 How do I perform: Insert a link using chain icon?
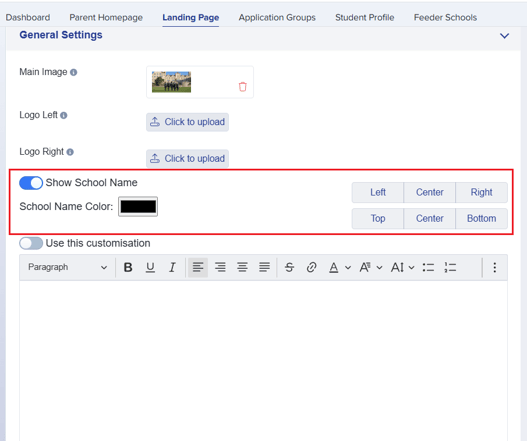(311, 268)
